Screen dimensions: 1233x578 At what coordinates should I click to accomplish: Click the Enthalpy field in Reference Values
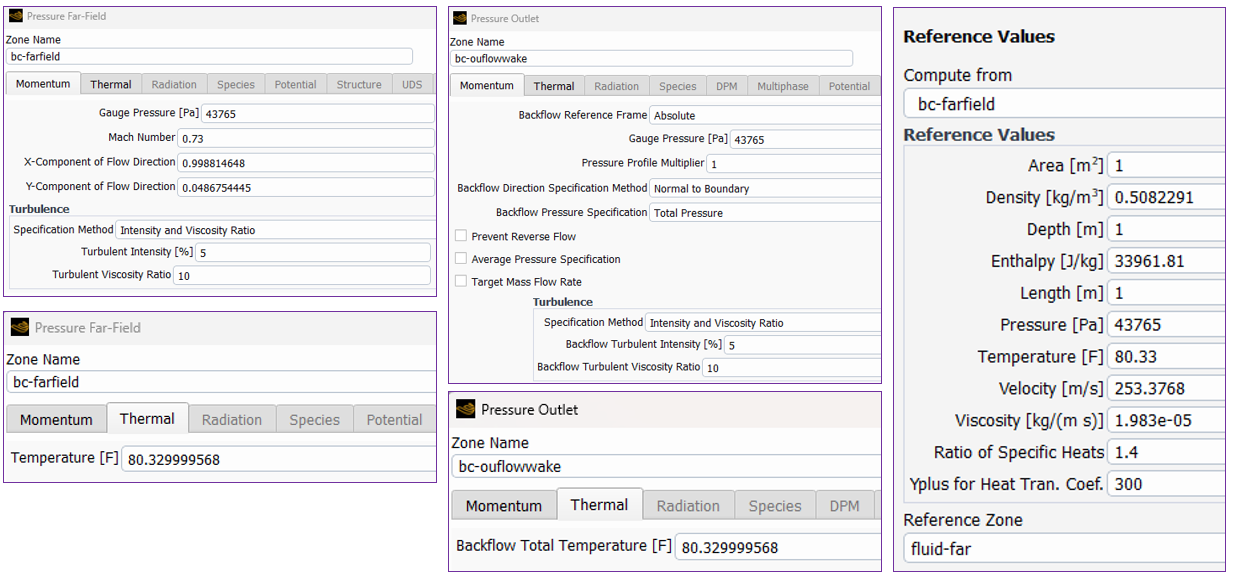tap(1166, 262)
